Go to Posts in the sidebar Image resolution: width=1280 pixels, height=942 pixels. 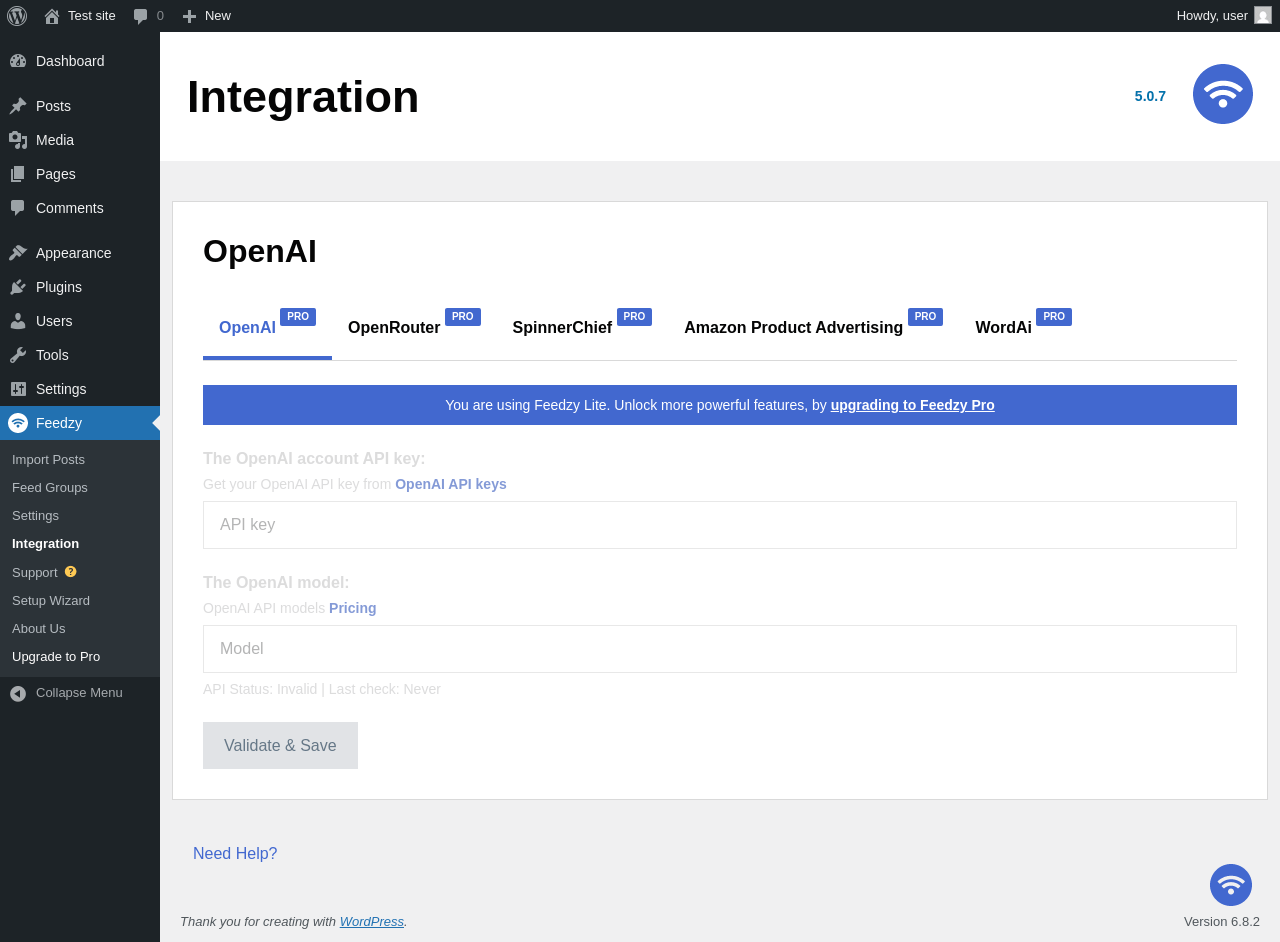[80, 106]
